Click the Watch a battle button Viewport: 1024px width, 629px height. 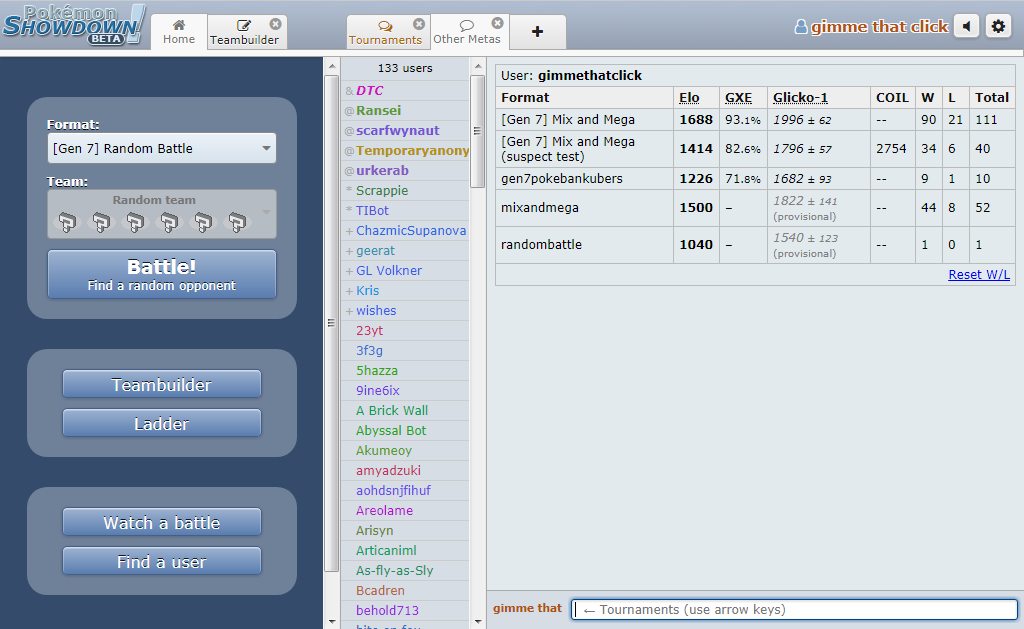161,523
